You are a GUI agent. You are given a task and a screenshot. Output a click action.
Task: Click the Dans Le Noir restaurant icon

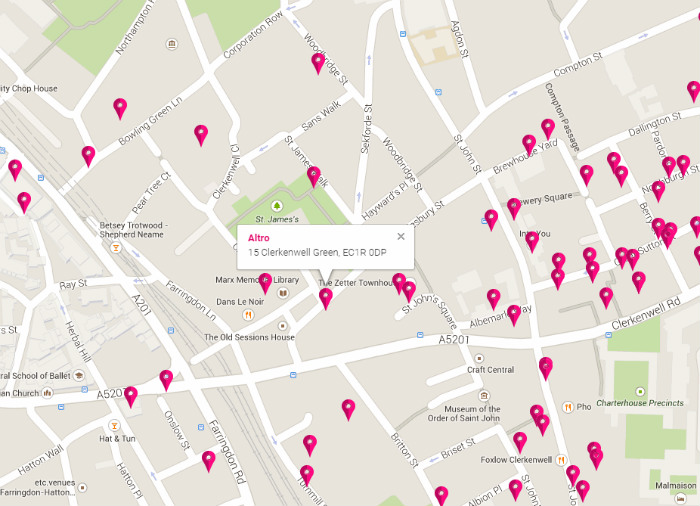point(248,315)
